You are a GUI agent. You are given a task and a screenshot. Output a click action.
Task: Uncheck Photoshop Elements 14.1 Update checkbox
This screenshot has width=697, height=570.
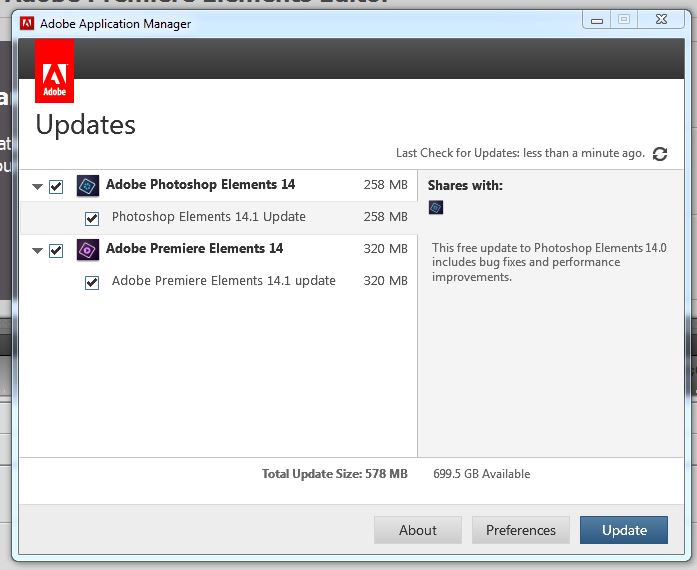point(92,219)
